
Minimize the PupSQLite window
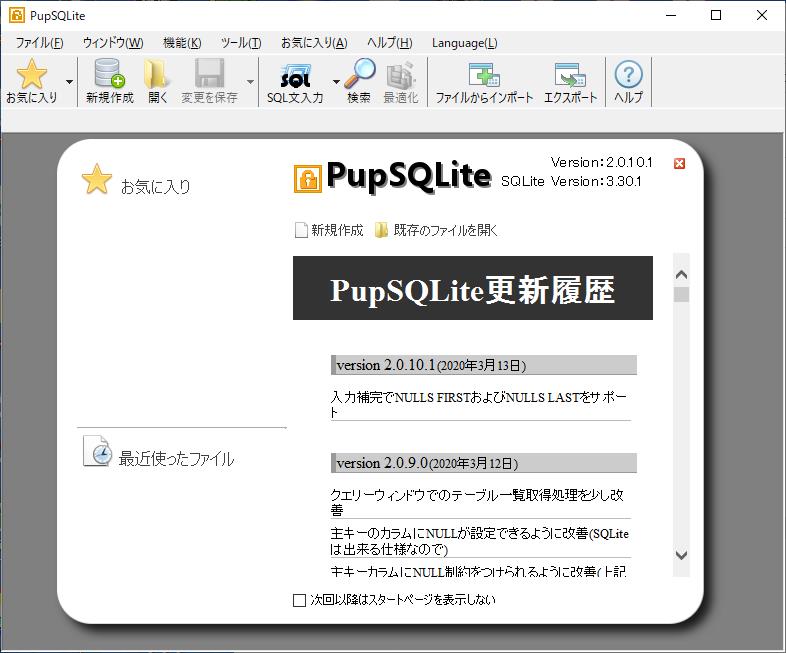[671, 15]
